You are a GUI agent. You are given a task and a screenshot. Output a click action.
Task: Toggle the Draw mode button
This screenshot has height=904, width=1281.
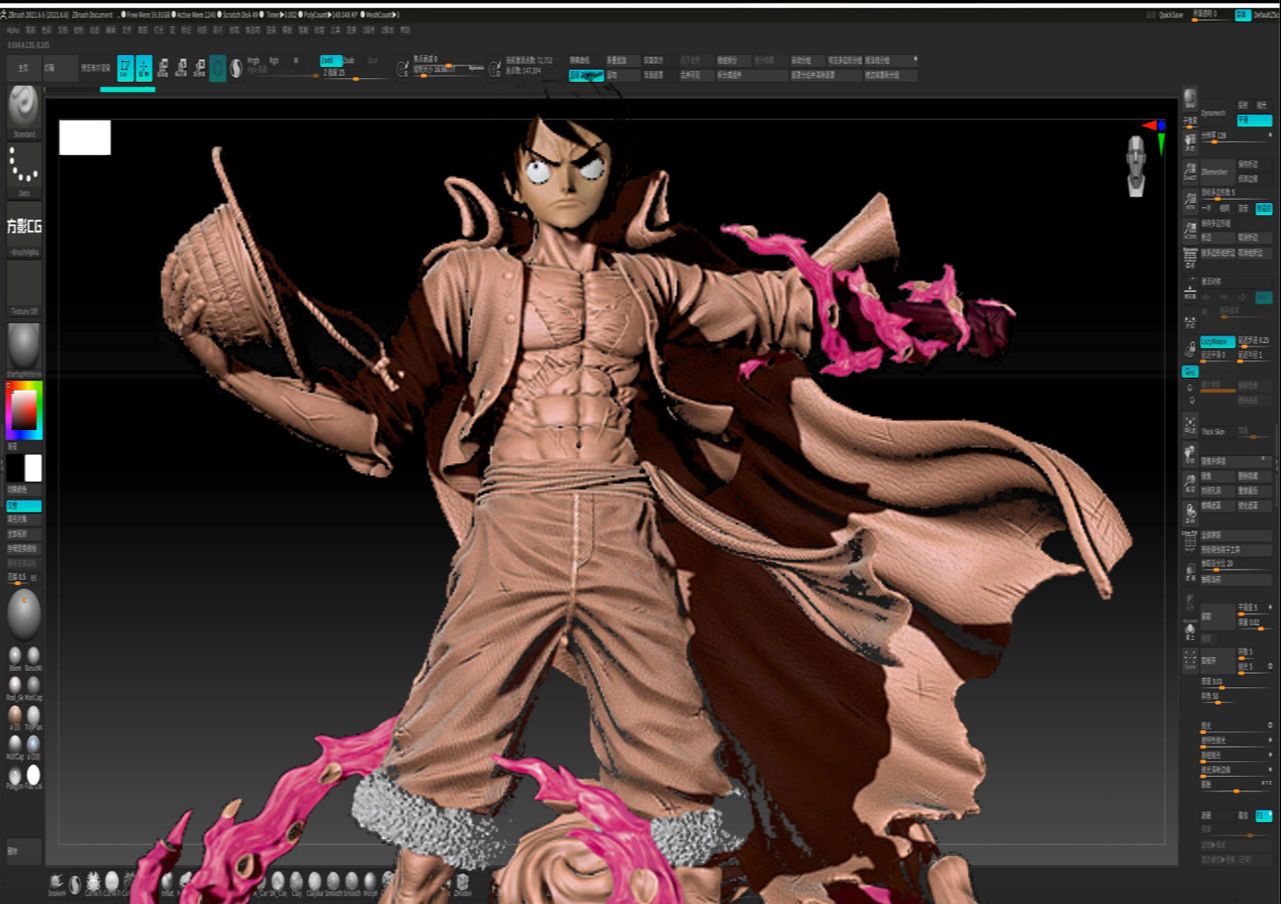coord(144,68)
